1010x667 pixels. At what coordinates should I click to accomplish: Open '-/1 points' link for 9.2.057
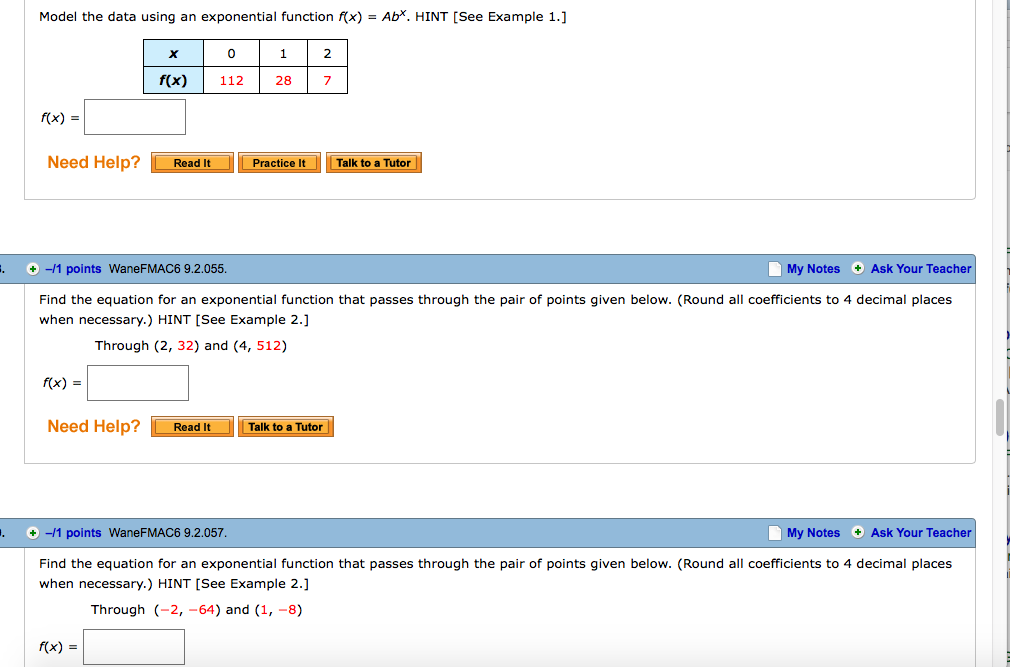tap(73, 533)
